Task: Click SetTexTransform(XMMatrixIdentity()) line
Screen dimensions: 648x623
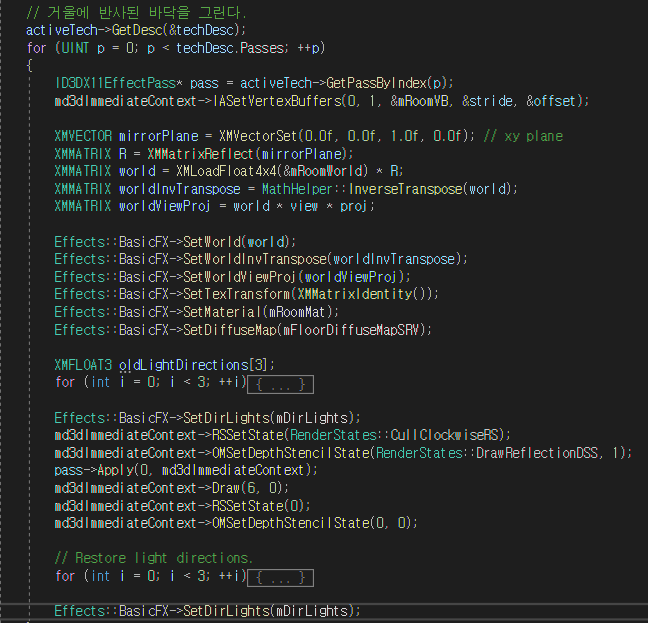Action: point(247,294)
